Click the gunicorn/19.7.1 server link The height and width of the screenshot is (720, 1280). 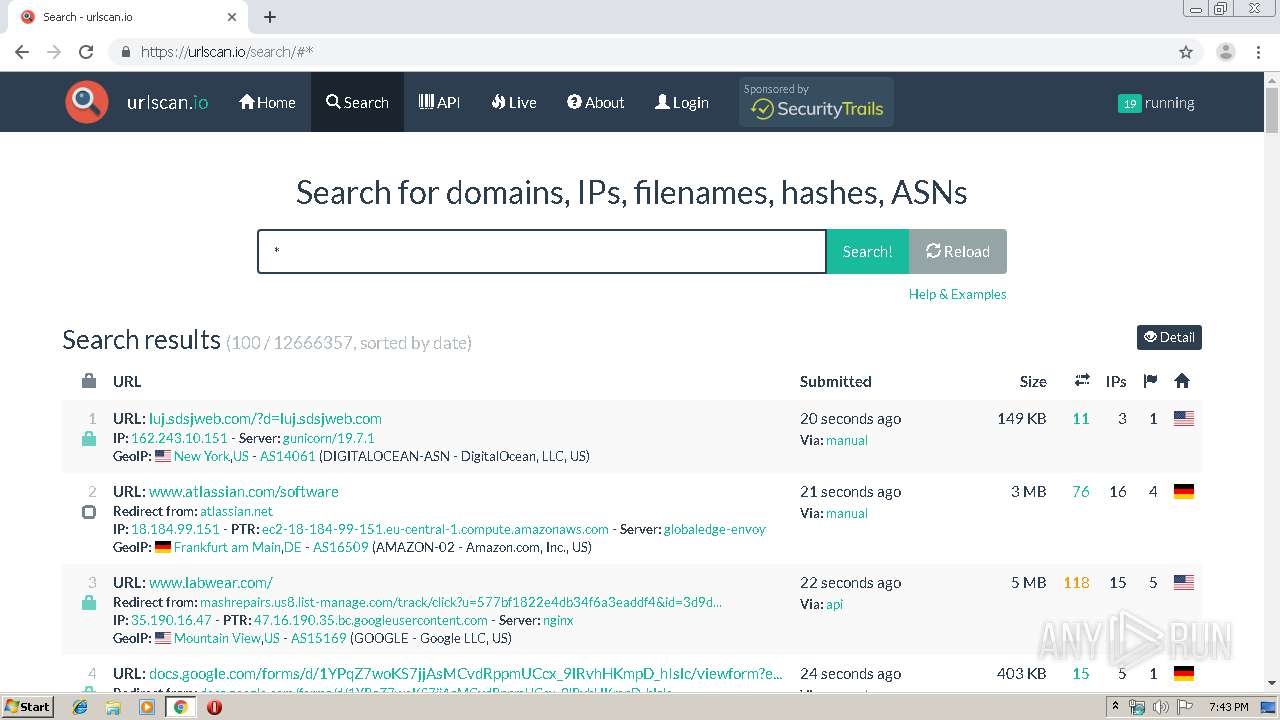[x=328, y=437]
